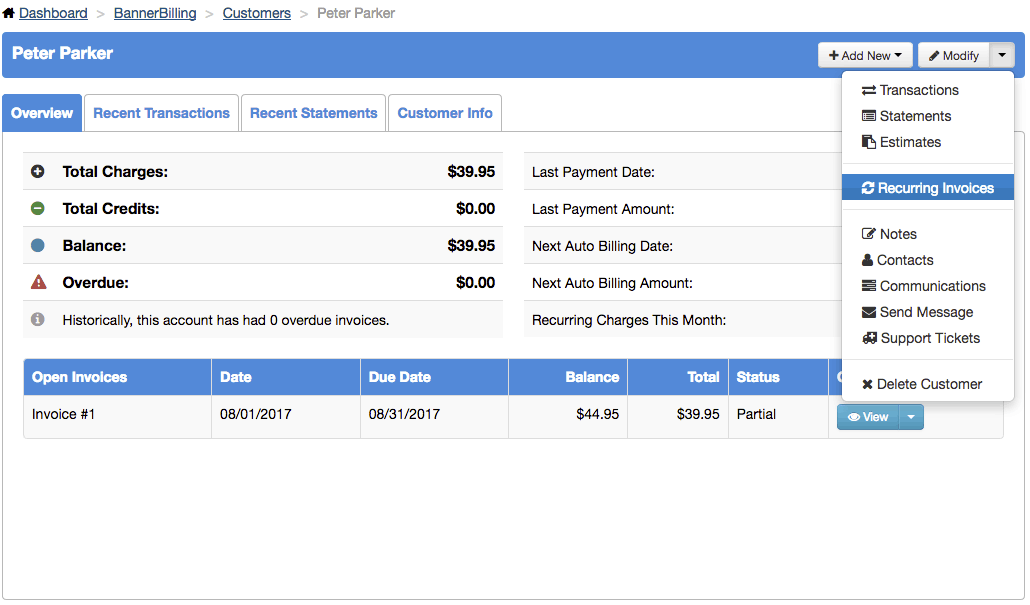
Task: Click the Invoice #1 row entry
Action: (x=63, y=414)
